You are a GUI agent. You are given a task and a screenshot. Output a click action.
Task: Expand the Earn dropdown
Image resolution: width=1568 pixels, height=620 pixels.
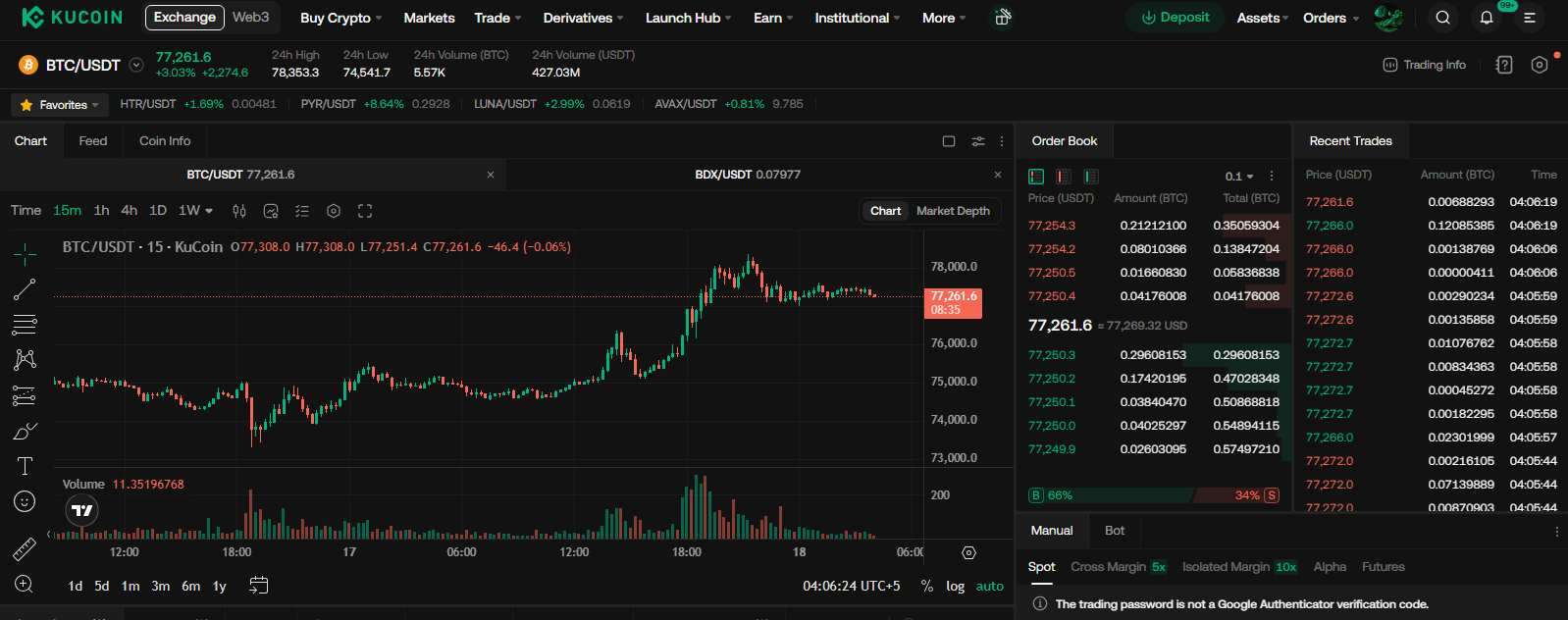(x=773, y=18)
